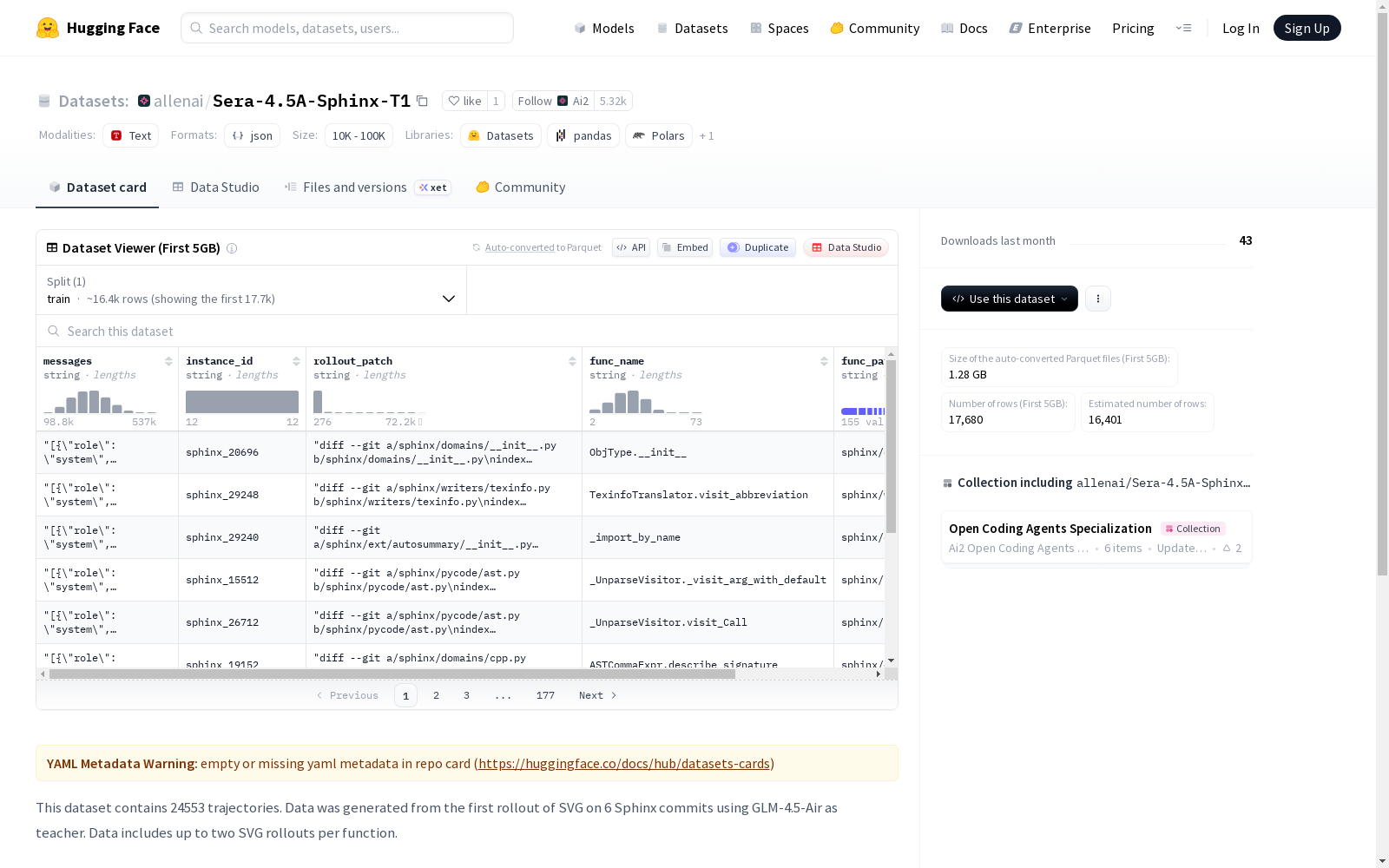Image resolution: width=1389 pixels, height=868 pixels.
Task: Go to page 3 of the viewer
Action: pyautogui.click(x=466, y=695)
